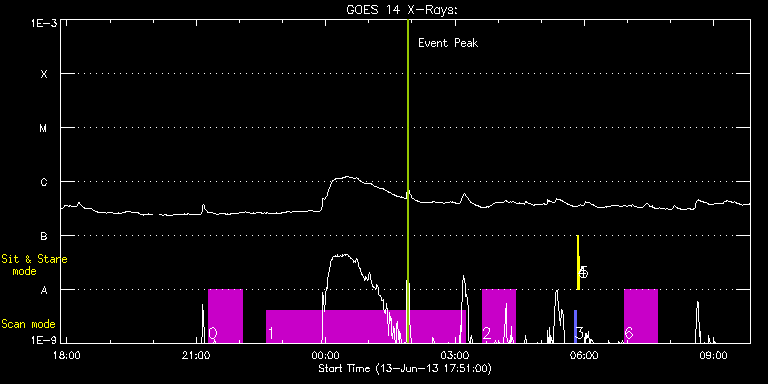Click the "03:00" time axis label
This screenshot has width=768, height=384.
[x=456, y=355]
